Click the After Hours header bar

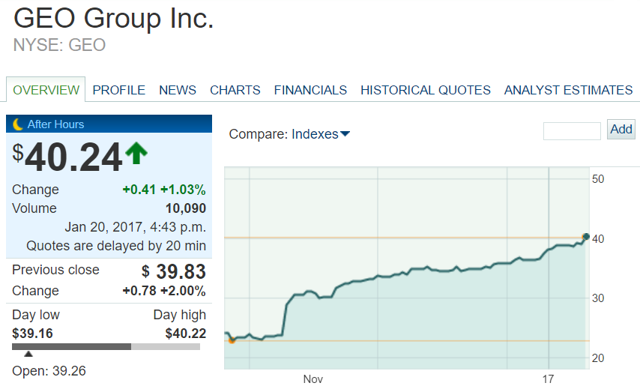pyautogui.click(x=109, y=124)
